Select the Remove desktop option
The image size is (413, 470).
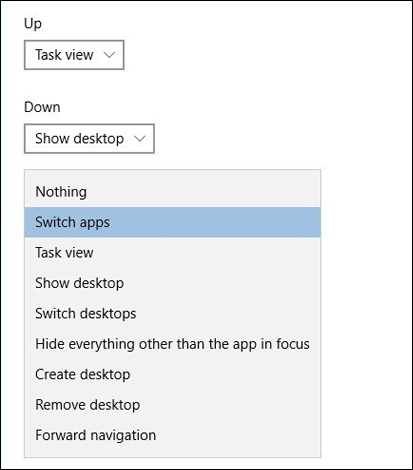click(x=172, y=405)
